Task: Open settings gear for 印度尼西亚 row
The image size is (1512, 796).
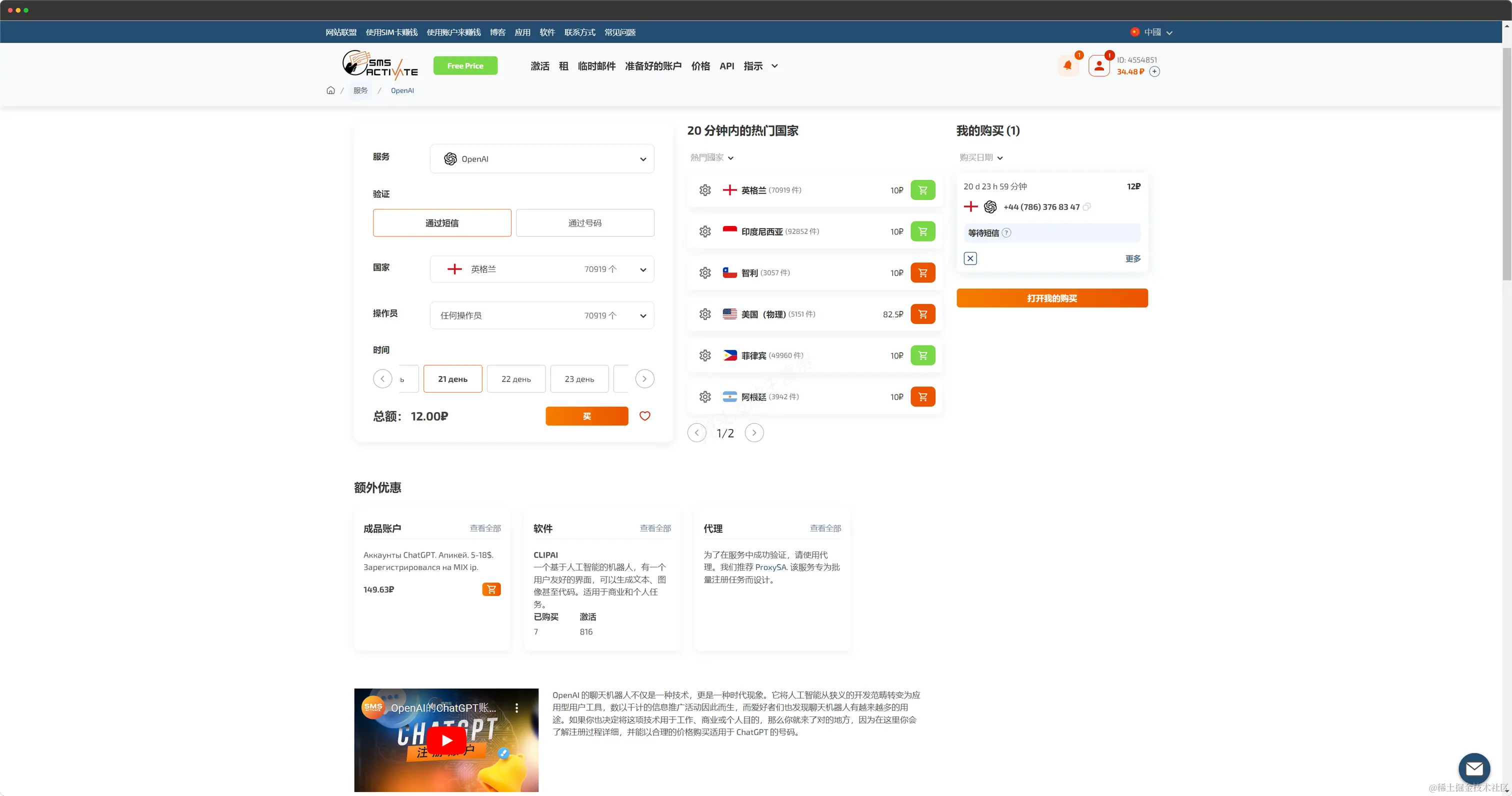Action: (705, 231)
